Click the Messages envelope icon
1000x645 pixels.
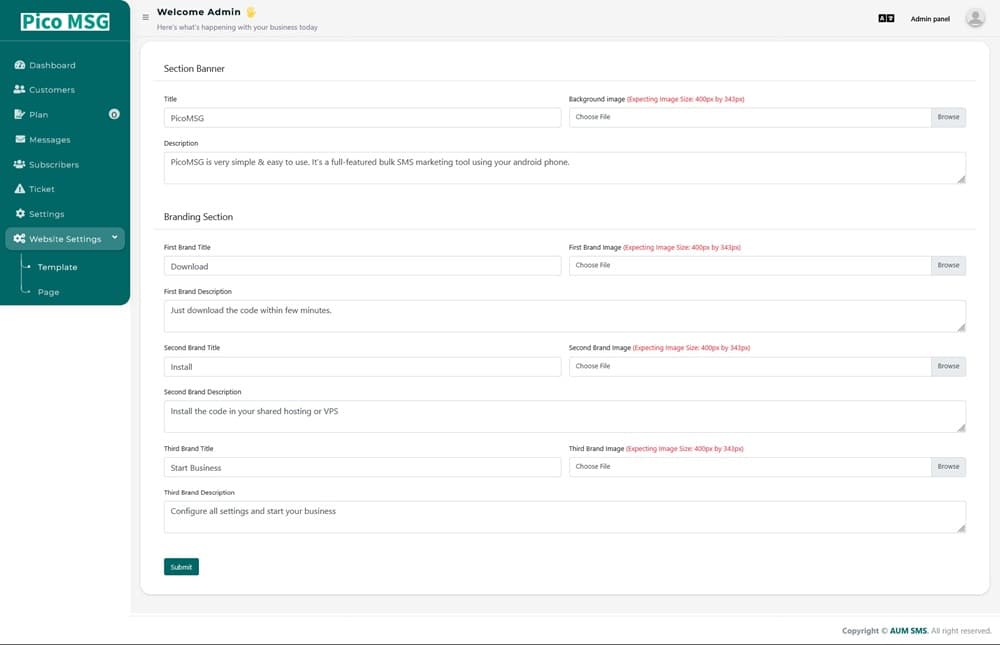point(20,139)
